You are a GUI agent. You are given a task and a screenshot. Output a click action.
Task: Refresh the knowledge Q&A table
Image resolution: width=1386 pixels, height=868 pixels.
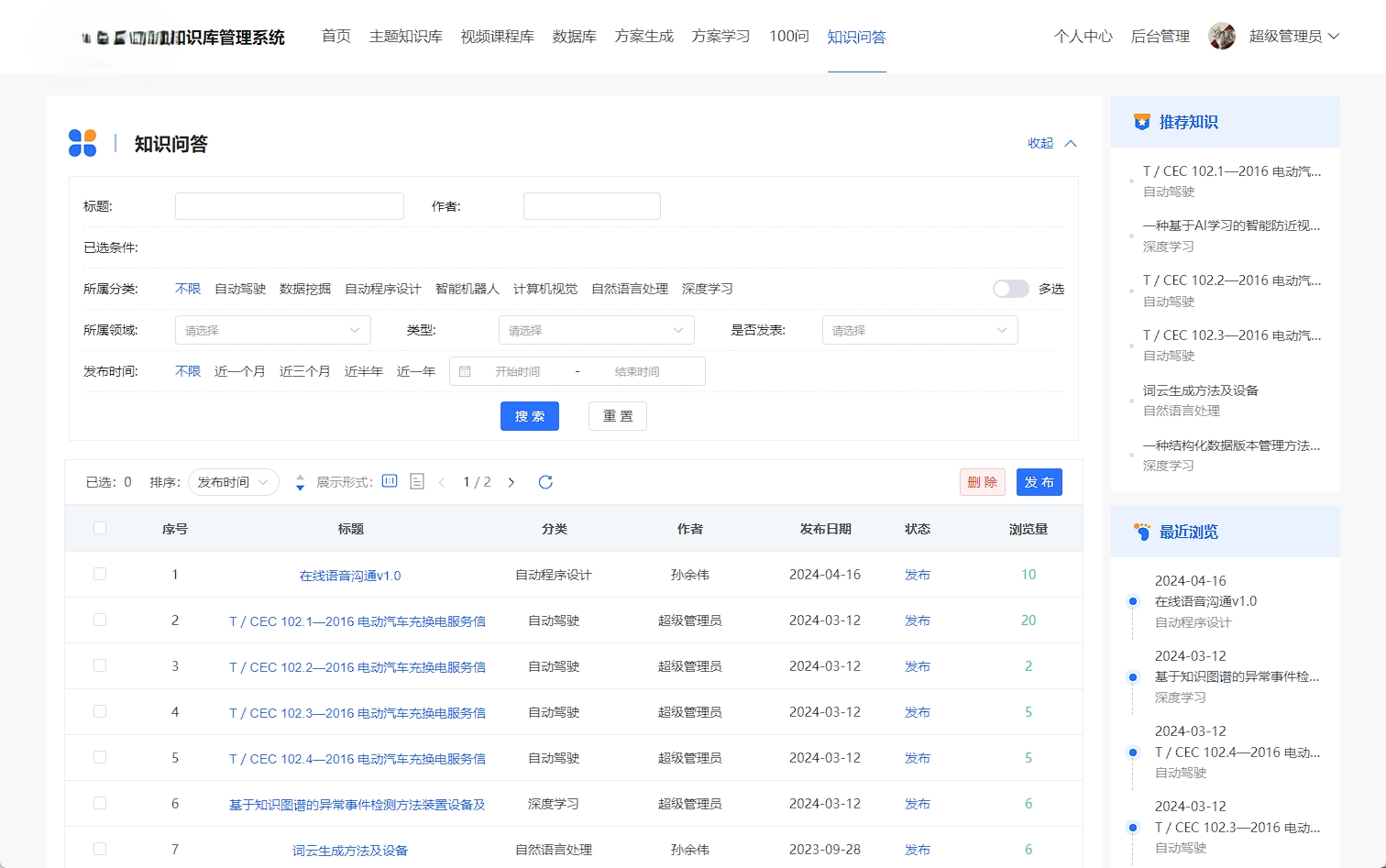(x=545, y=481)
